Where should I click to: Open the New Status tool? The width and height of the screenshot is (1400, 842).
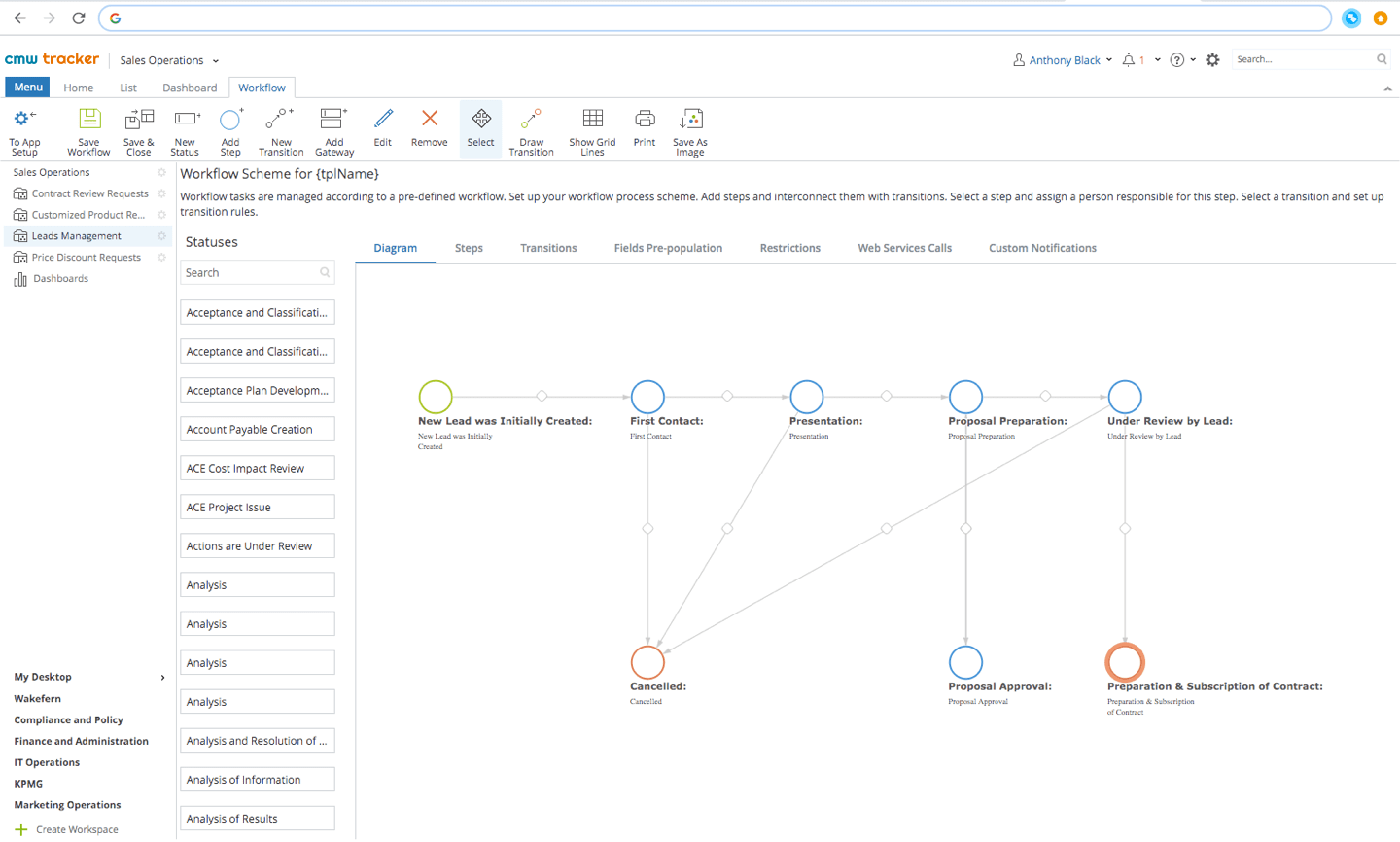pos(185,129)
